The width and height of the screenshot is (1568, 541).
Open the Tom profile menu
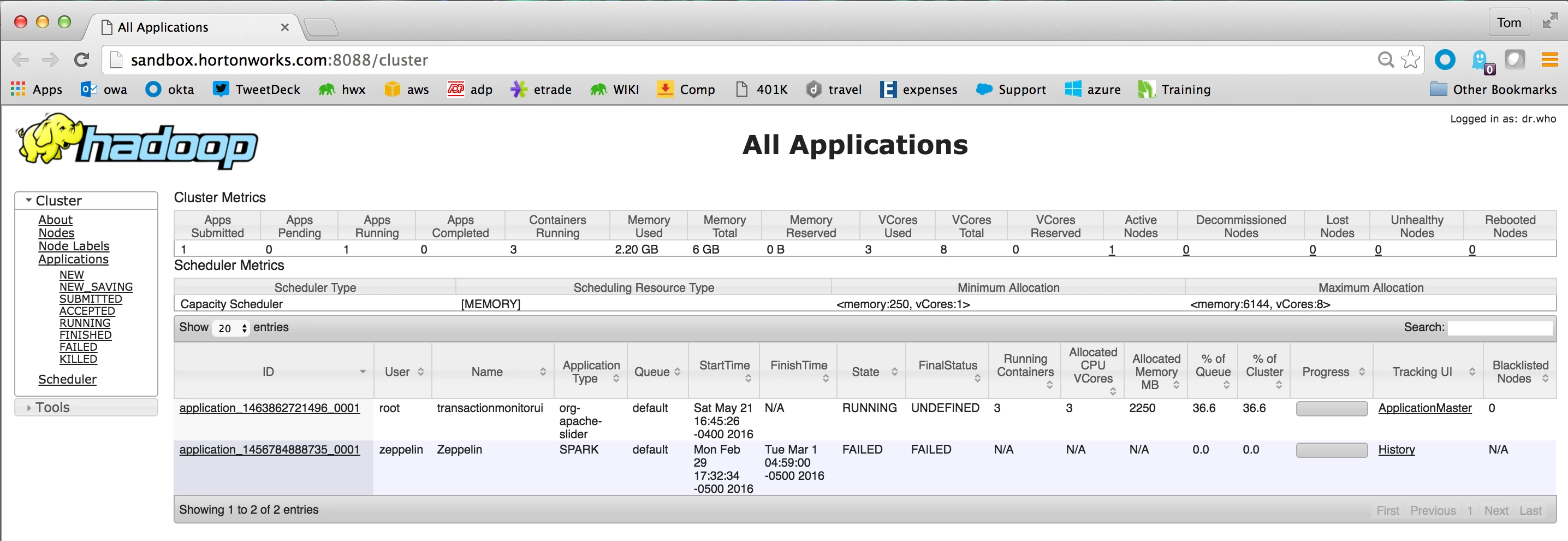click(1509, 22)
